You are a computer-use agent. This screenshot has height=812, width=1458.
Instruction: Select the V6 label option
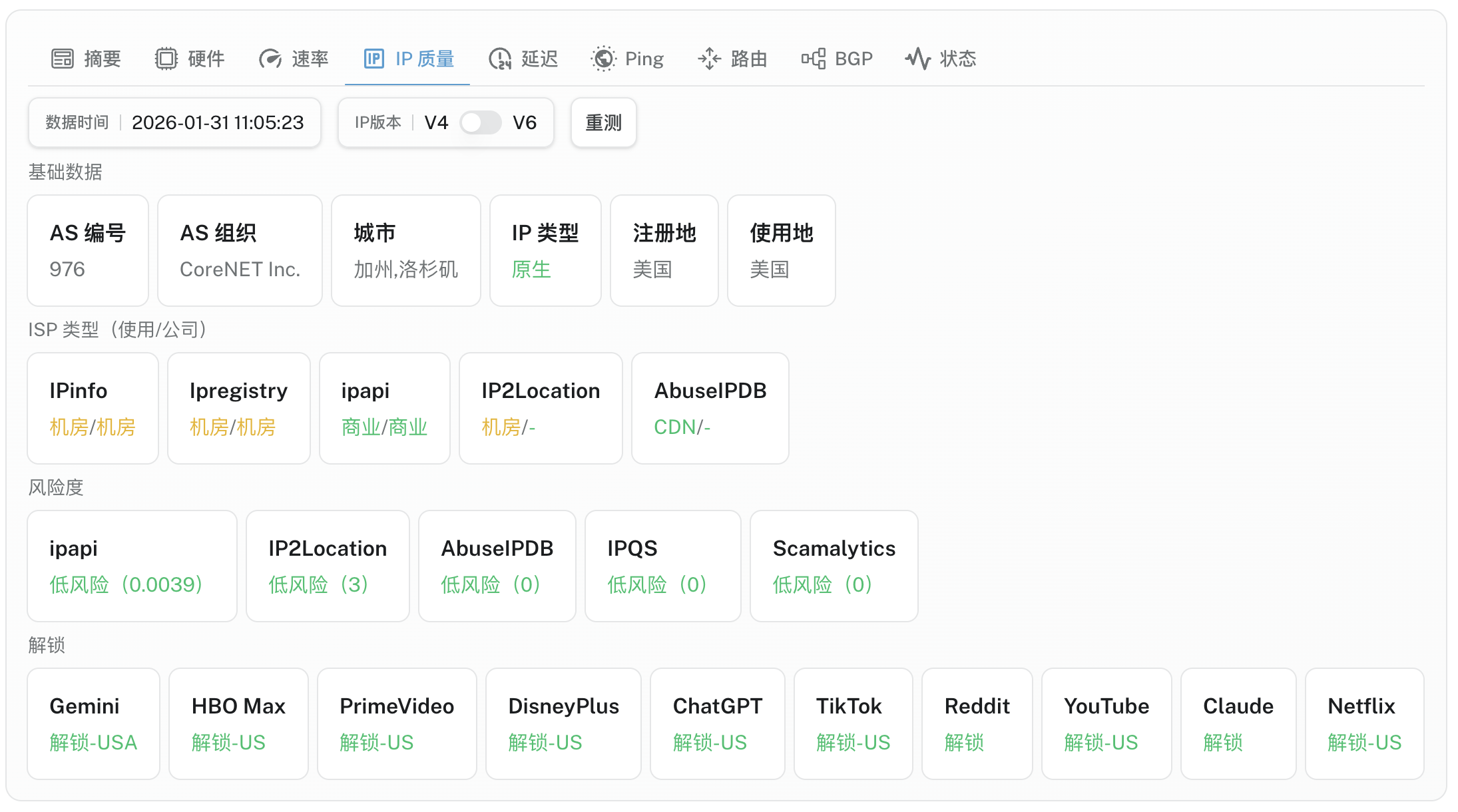[x=525, y=122]
